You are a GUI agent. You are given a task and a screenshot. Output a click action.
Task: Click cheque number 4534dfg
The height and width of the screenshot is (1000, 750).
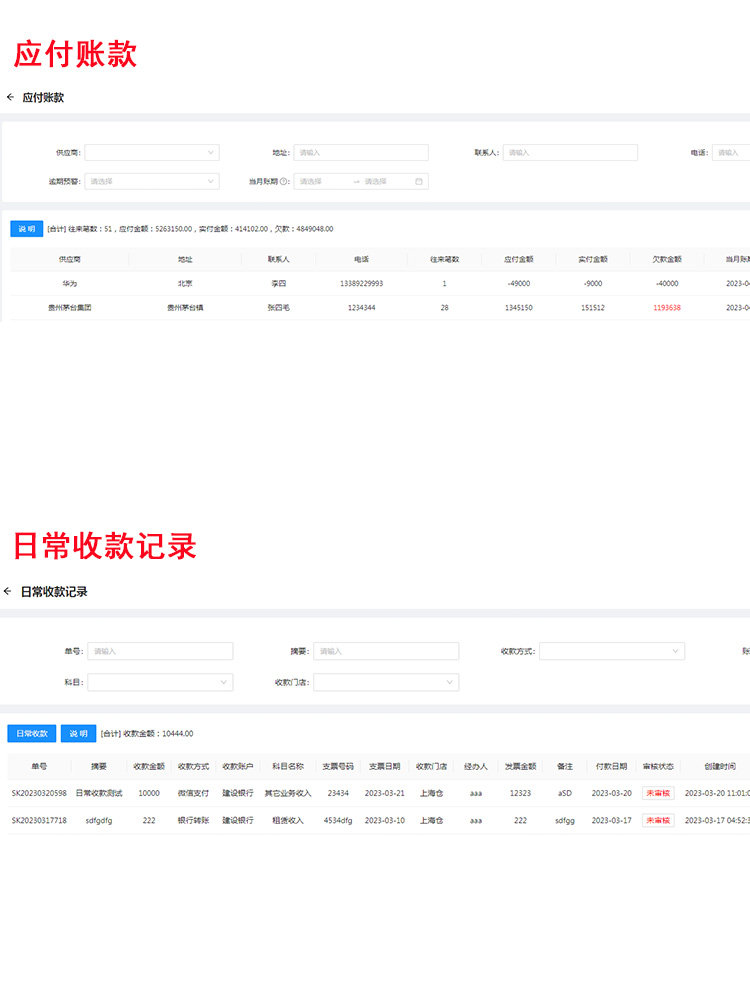click(338, 820)
